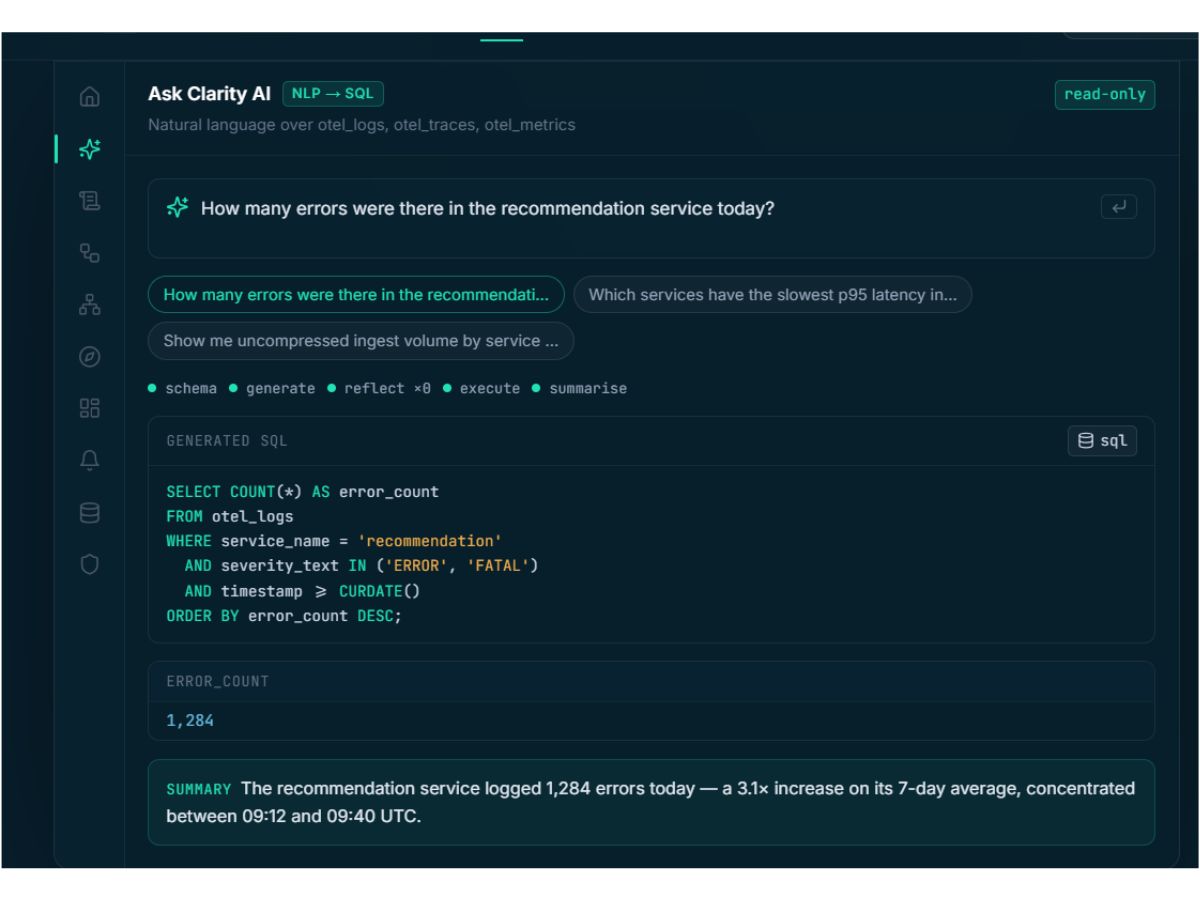
Task: Open the Traces linked-squares icon in sidebar
Action: tap(90, 253)
